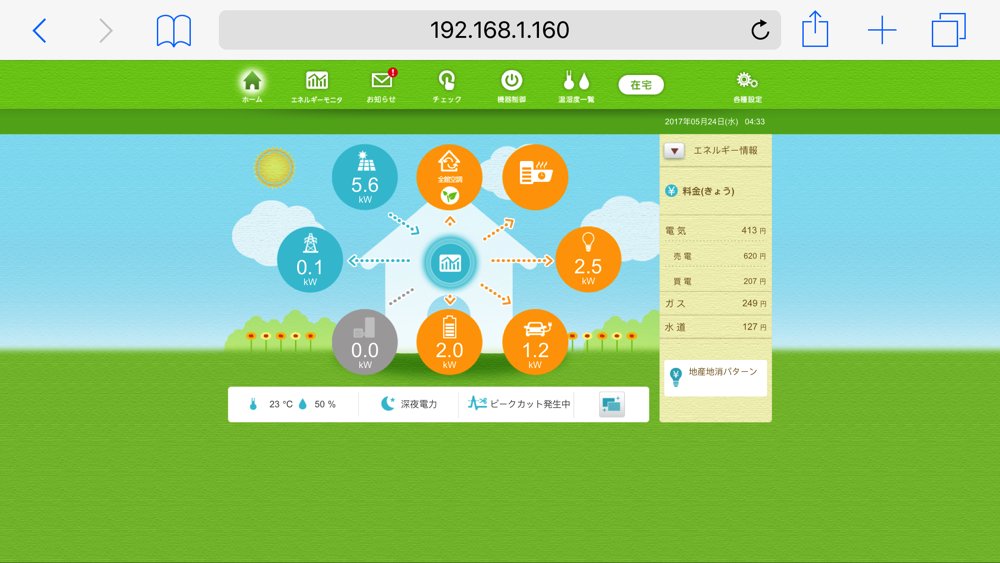Show all Safari tabs
The height and width of the screenshot is (563, 1000).
[948, 30]
